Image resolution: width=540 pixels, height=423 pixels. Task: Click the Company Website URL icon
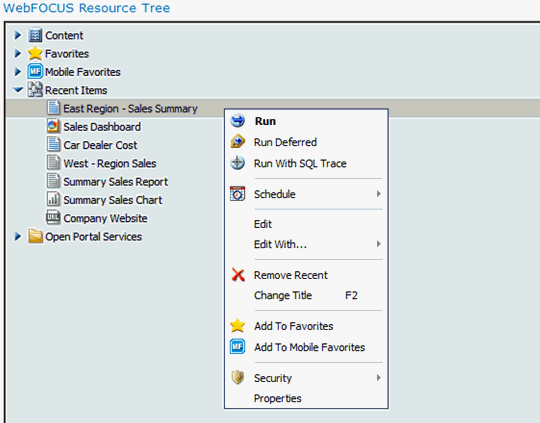(x=53, y=218)
